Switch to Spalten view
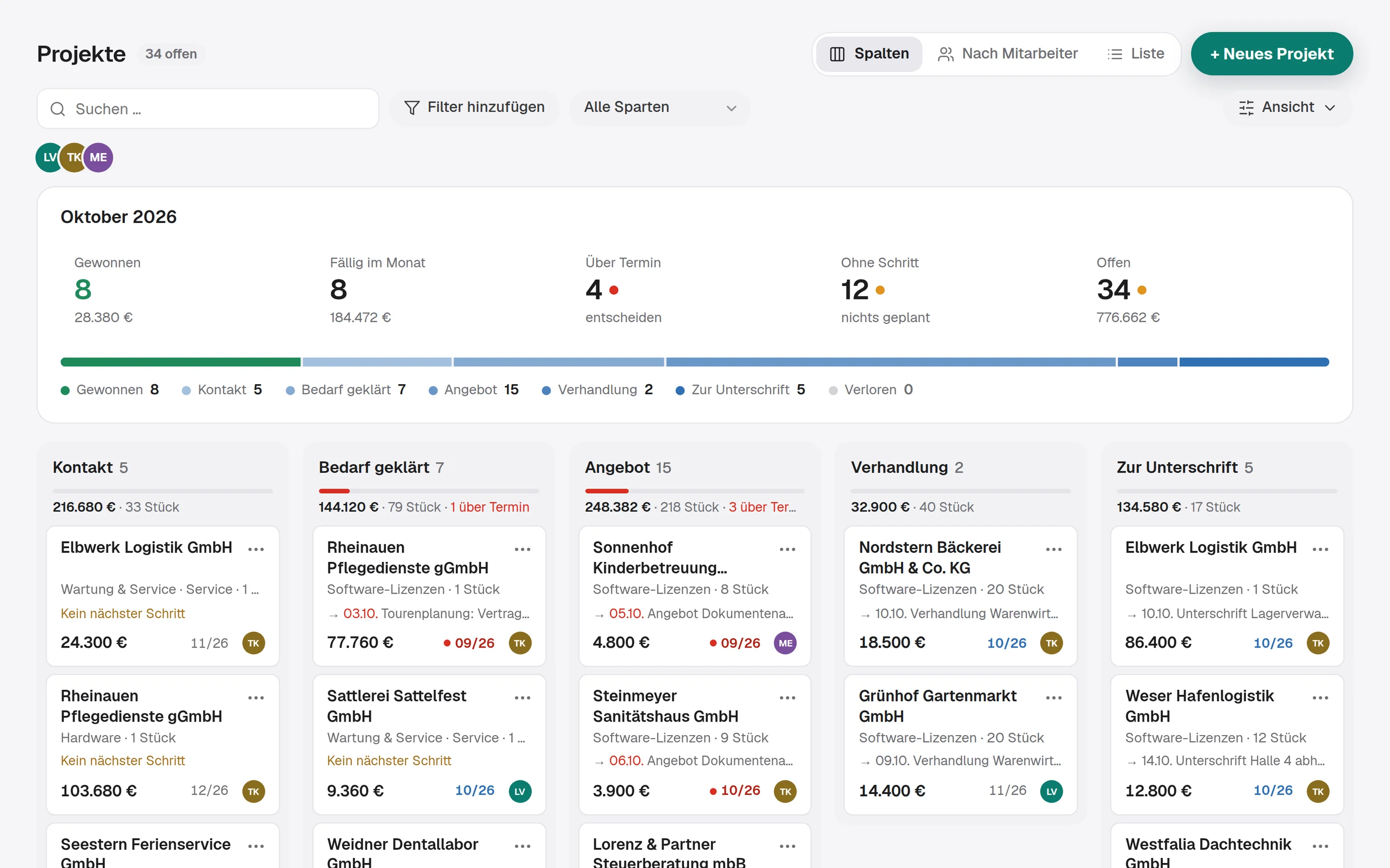The width and height of the screenshot is (1390, 868). [x=869, y=54]
